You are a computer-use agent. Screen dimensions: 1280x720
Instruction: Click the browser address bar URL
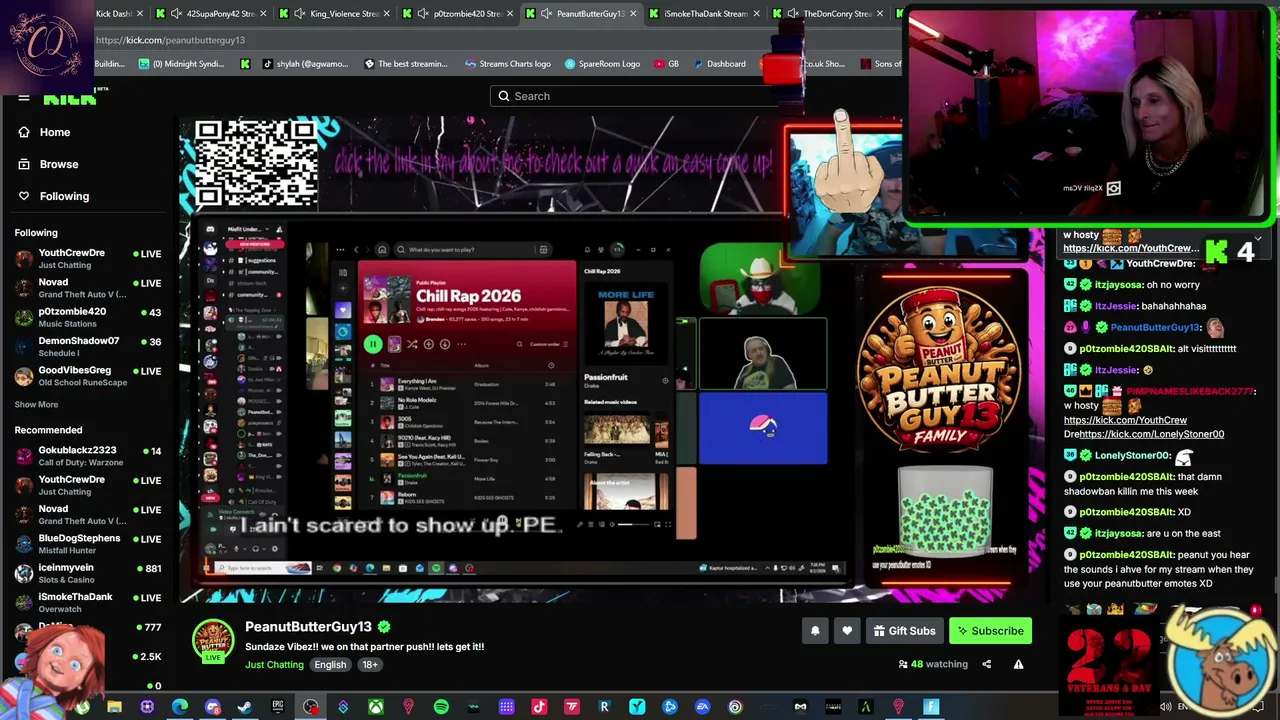tap(170, 40)
